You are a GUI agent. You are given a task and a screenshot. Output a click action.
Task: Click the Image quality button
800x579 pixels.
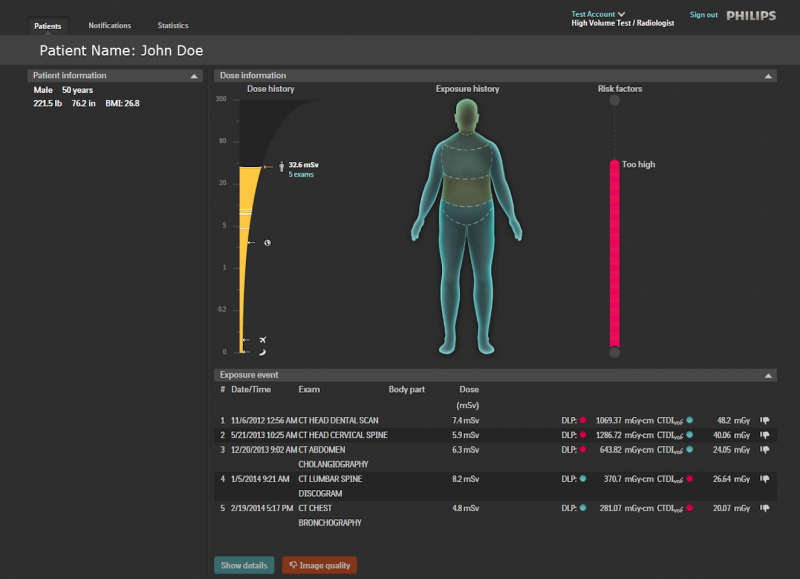click(x=319, y=565)
